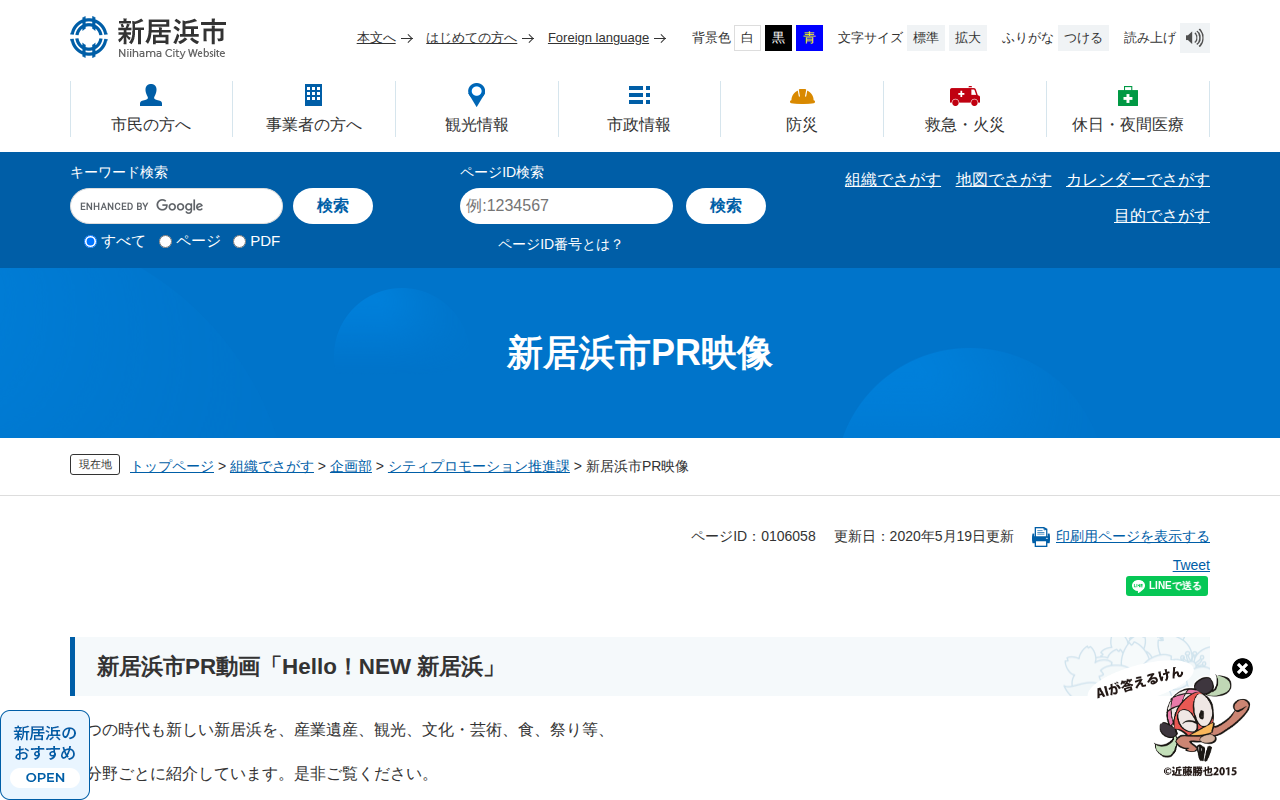Click the ページID番号とは？ help link

561,244
